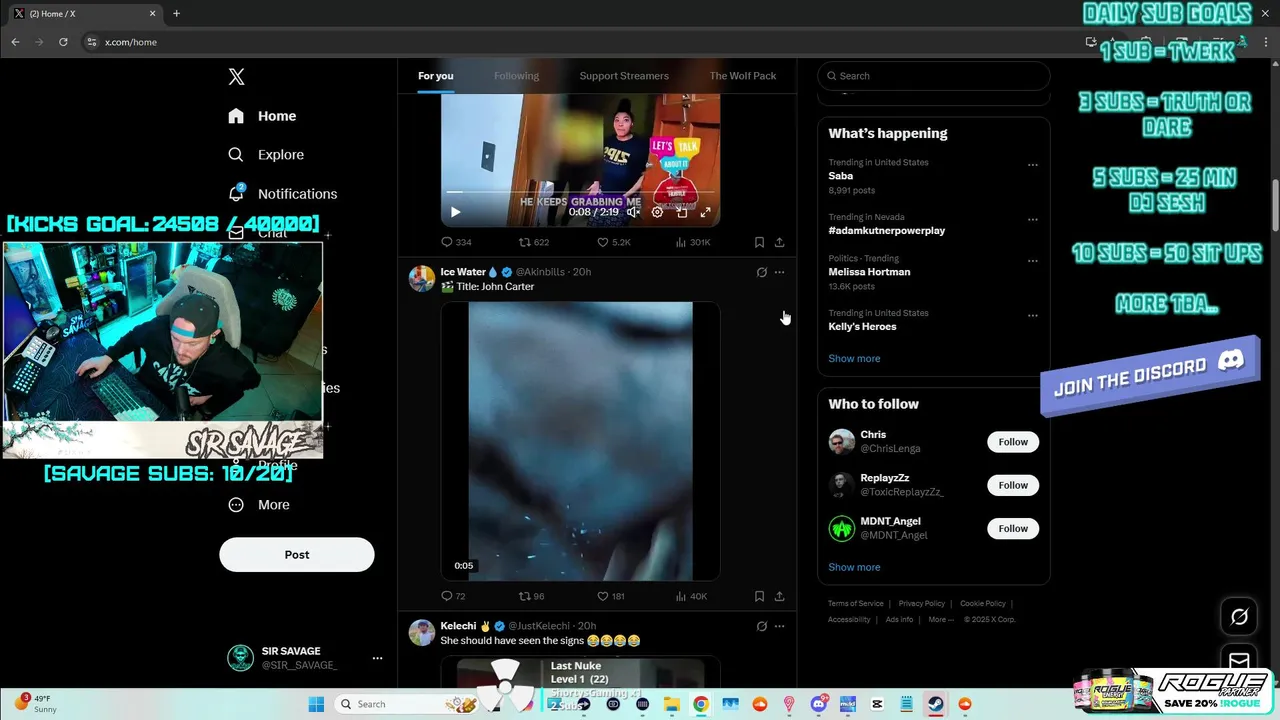The height and width of the screenshot is (720, 1280).
Task: Open Kelly's Heroes trending topic
Action: tap(862, 326)
